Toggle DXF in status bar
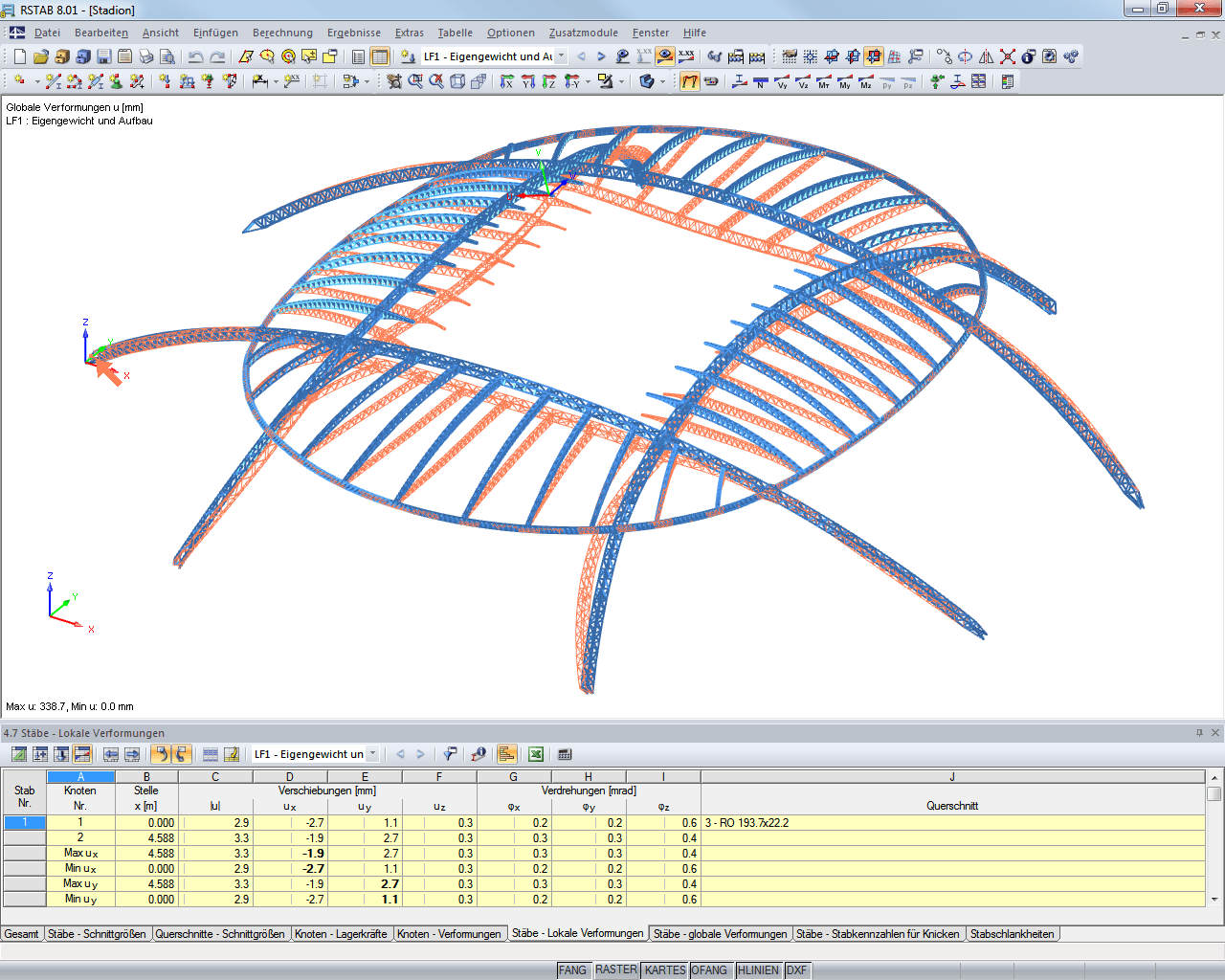This screenshot has width=1225, height=980. pyautogui.click(x=797, y=970)
